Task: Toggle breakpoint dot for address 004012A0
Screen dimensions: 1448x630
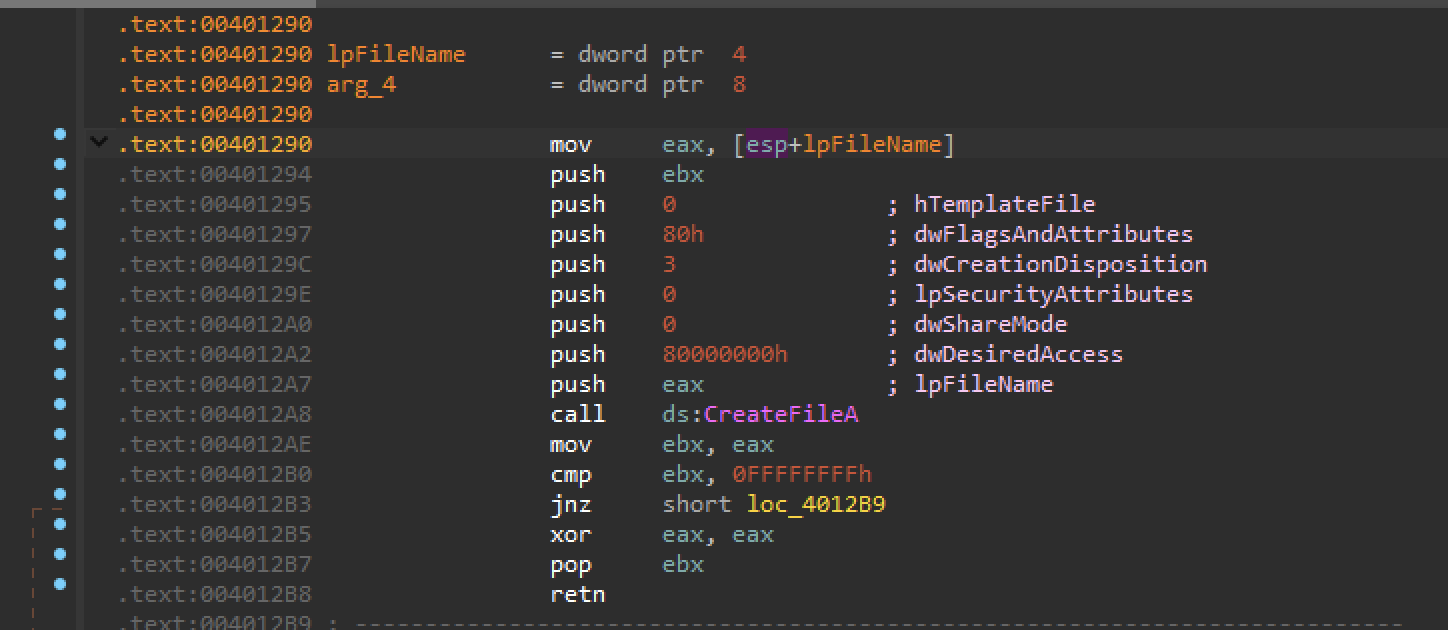Action: point(60,314)
